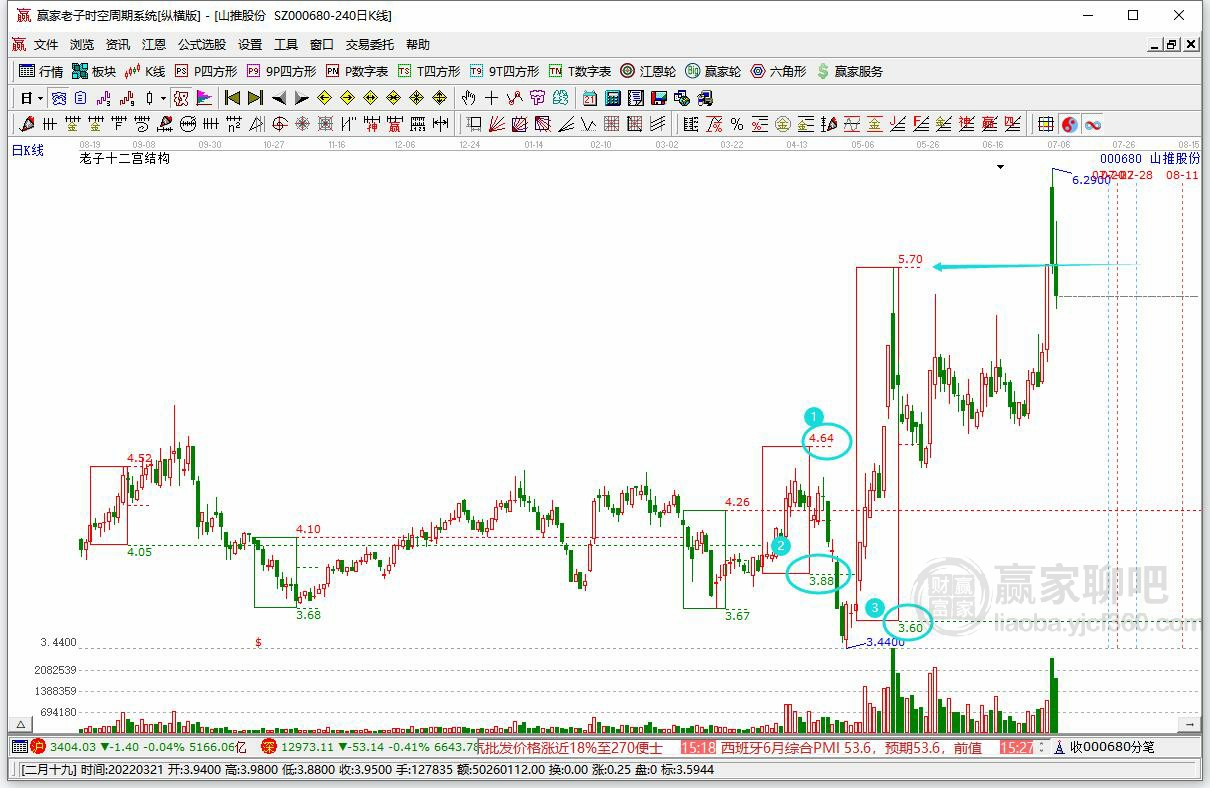
Task: Open the 帮助 menu
Action: coord(418,45)
